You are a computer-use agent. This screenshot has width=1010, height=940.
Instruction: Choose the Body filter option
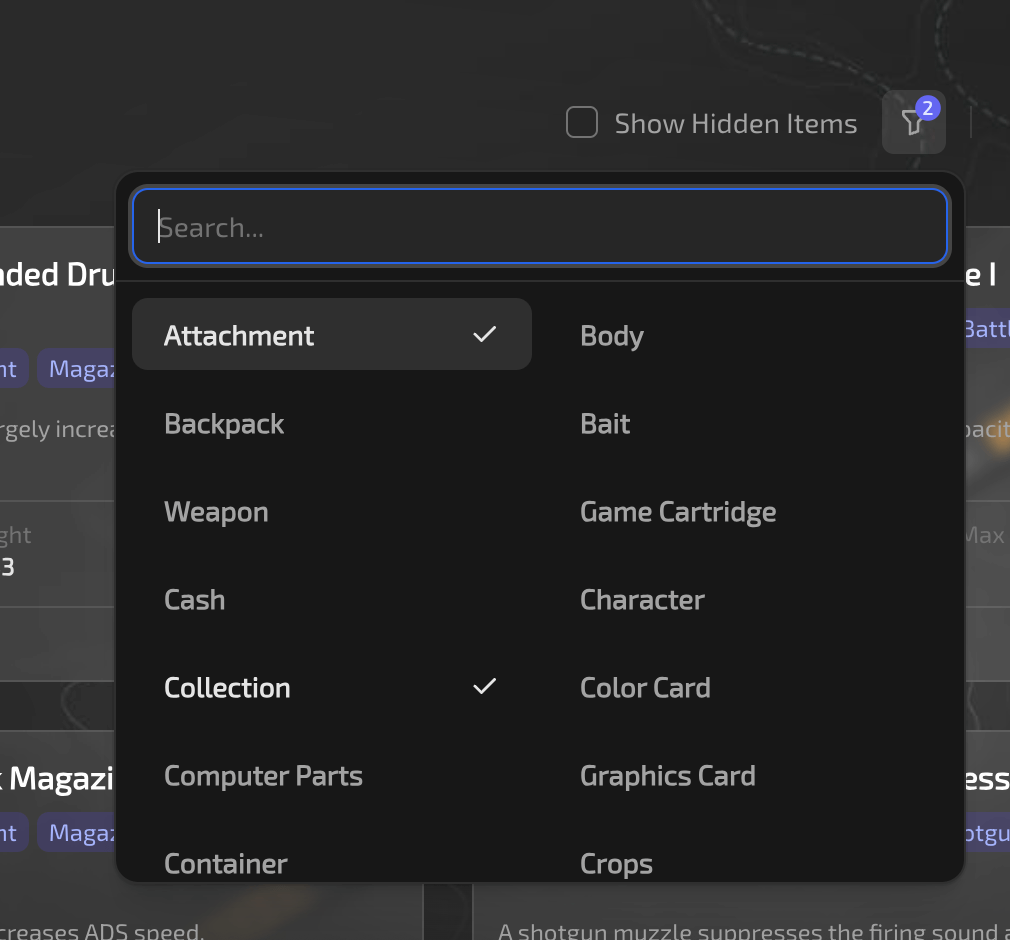(x=612, y=335)
